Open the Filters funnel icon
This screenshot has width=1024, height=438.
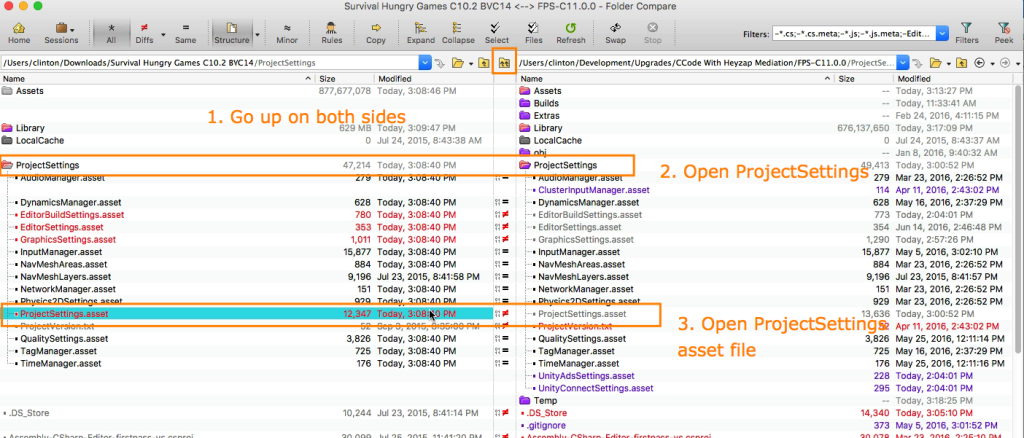pos(967,33)
